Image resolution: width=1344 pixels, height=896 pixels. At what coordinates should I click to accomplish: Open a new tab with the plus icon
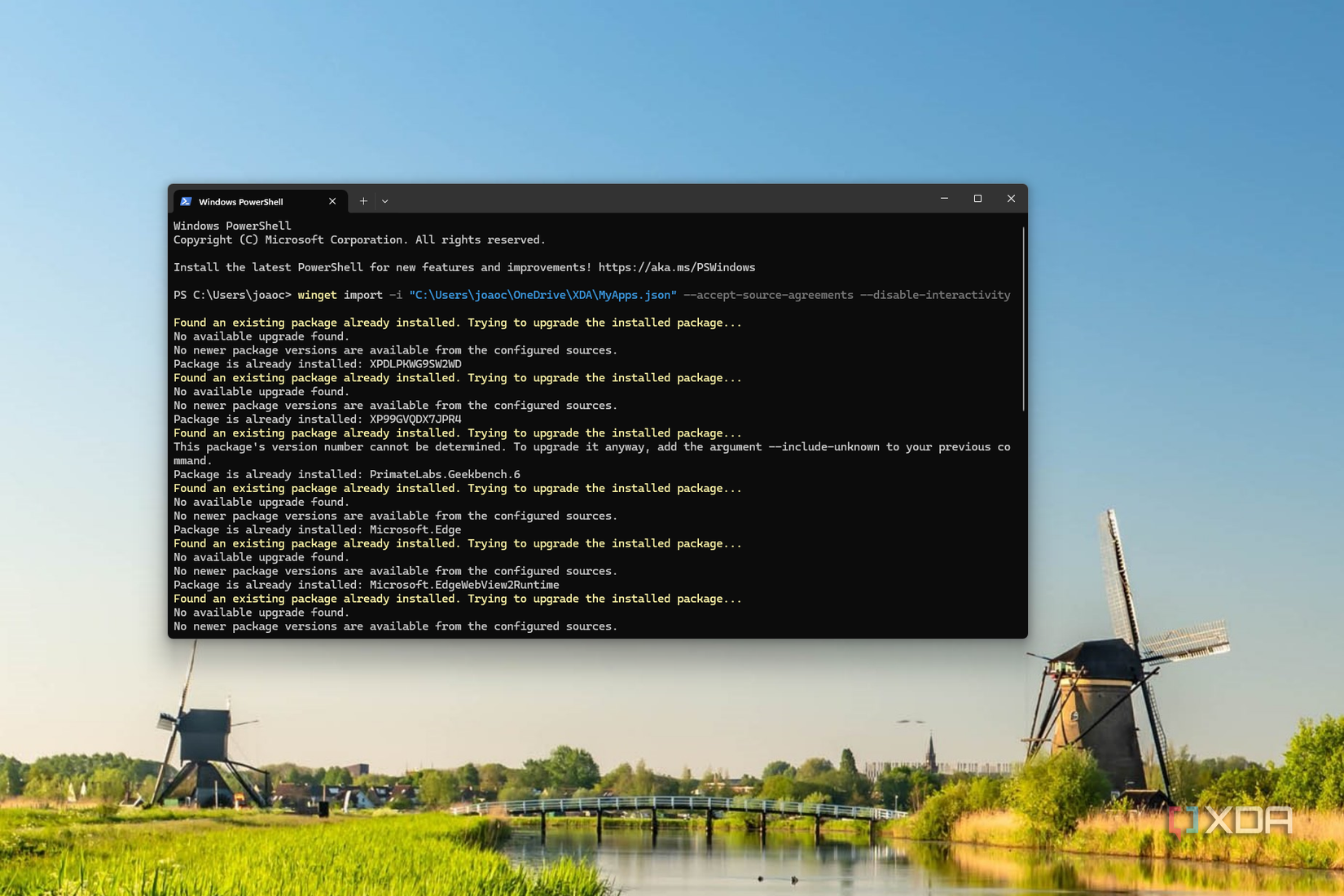click(x=363, y=200)
